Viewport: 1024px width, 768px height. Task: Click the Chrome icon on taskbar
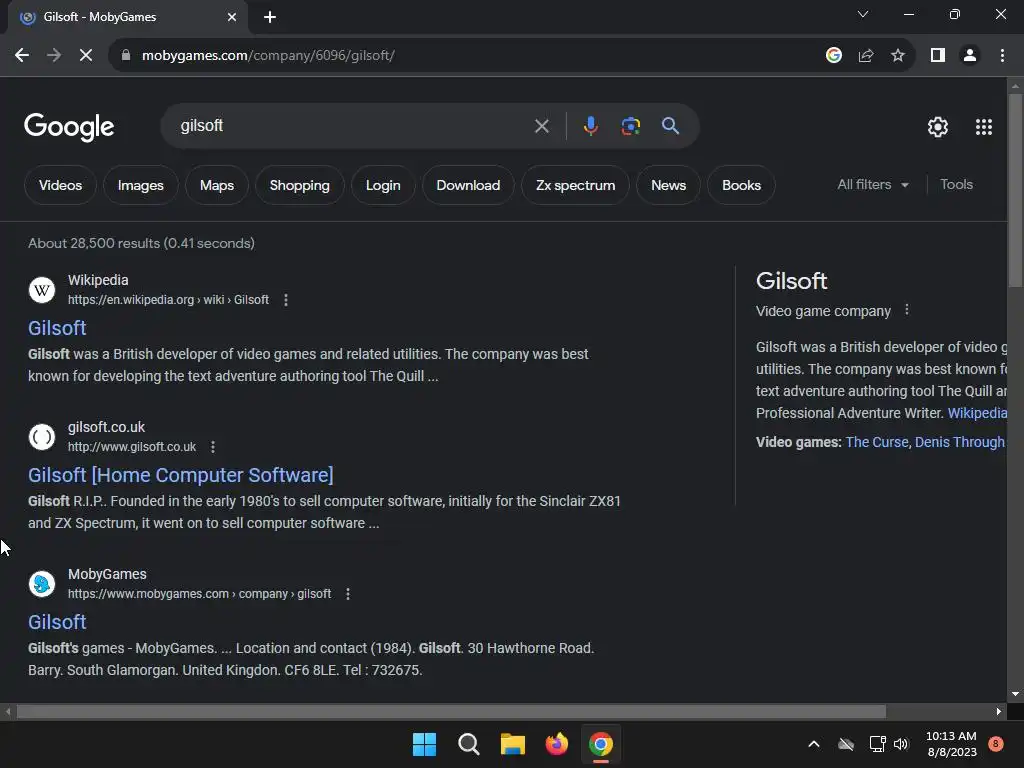601,744
